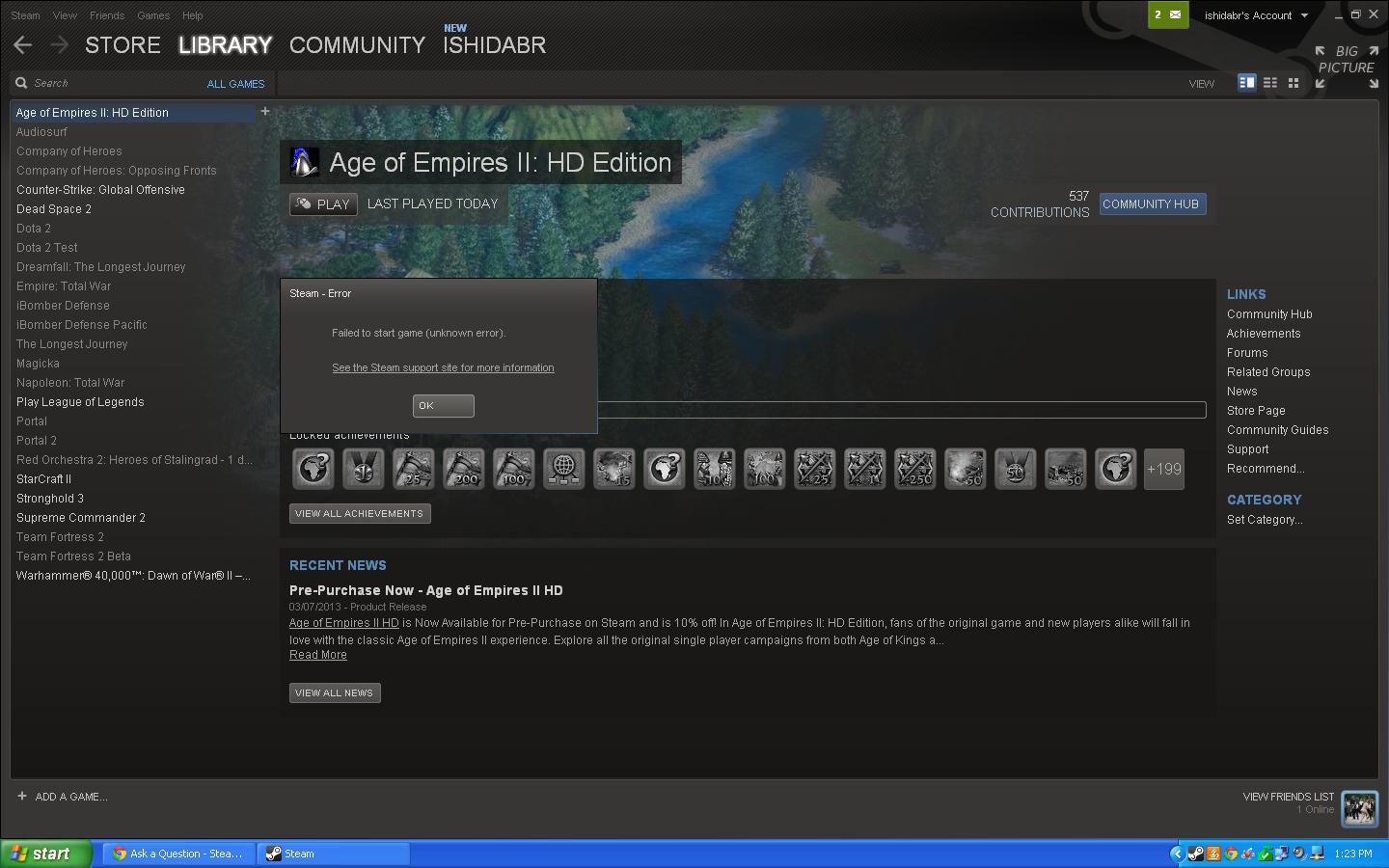Open the Help menu
Image resolution: width=1389 pixels, height=868 pixels.
(193, 15)
